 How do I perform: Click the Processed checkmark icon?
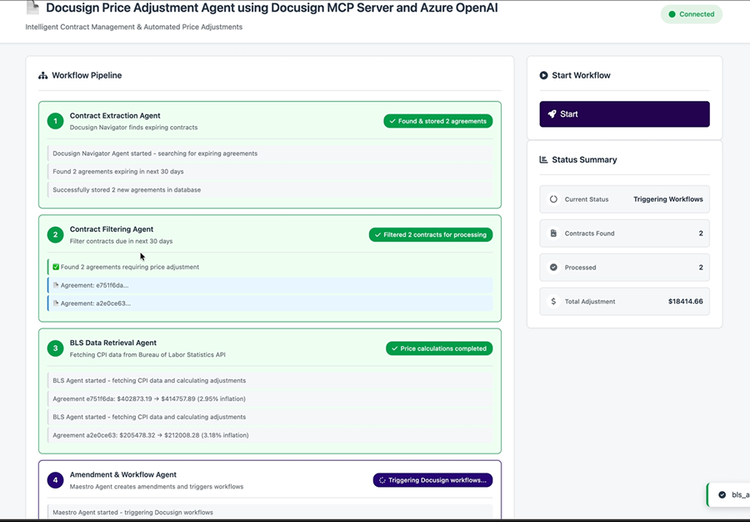click(553, 267)
